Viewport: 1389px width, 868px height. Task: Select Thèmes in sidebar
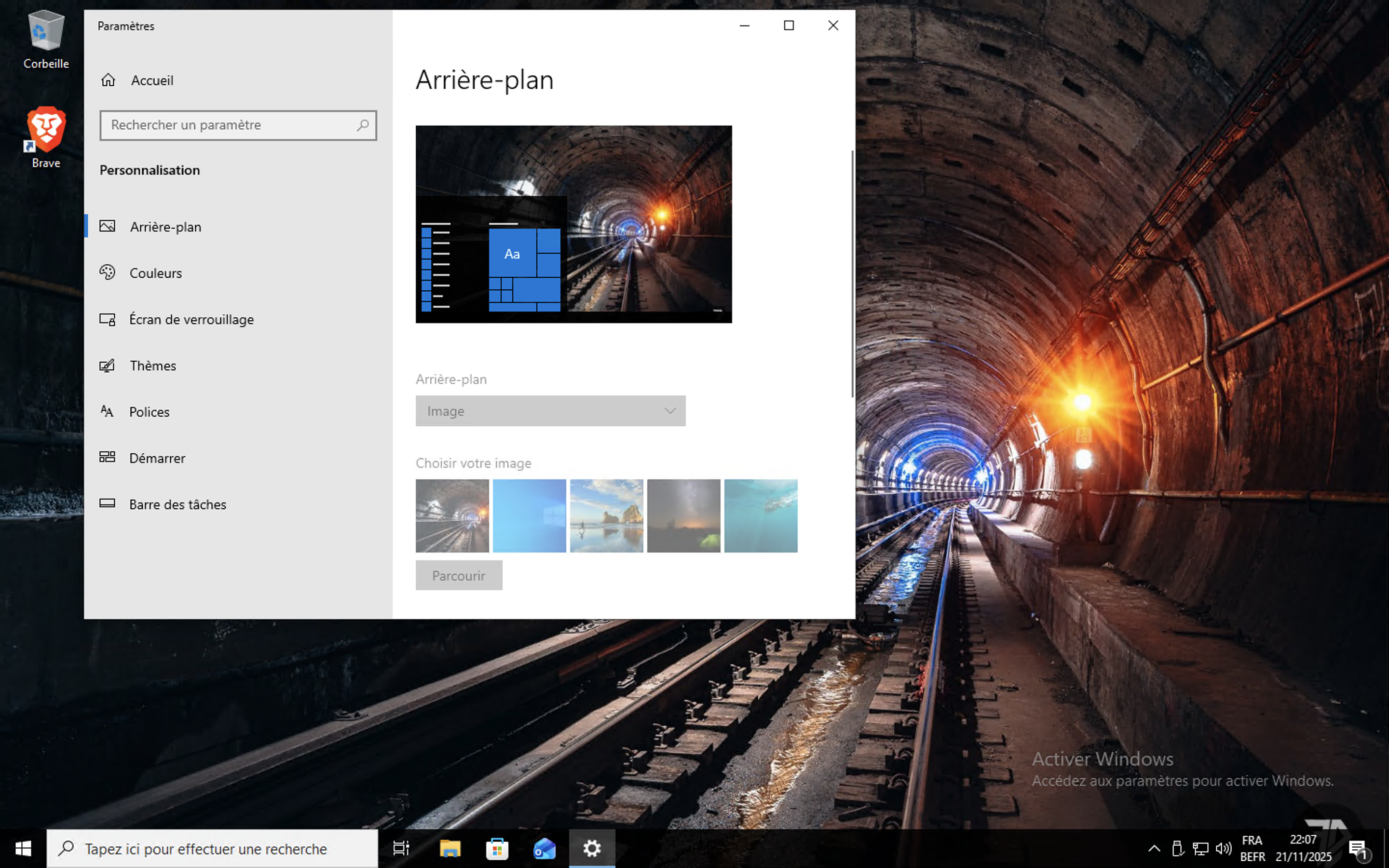153,366
